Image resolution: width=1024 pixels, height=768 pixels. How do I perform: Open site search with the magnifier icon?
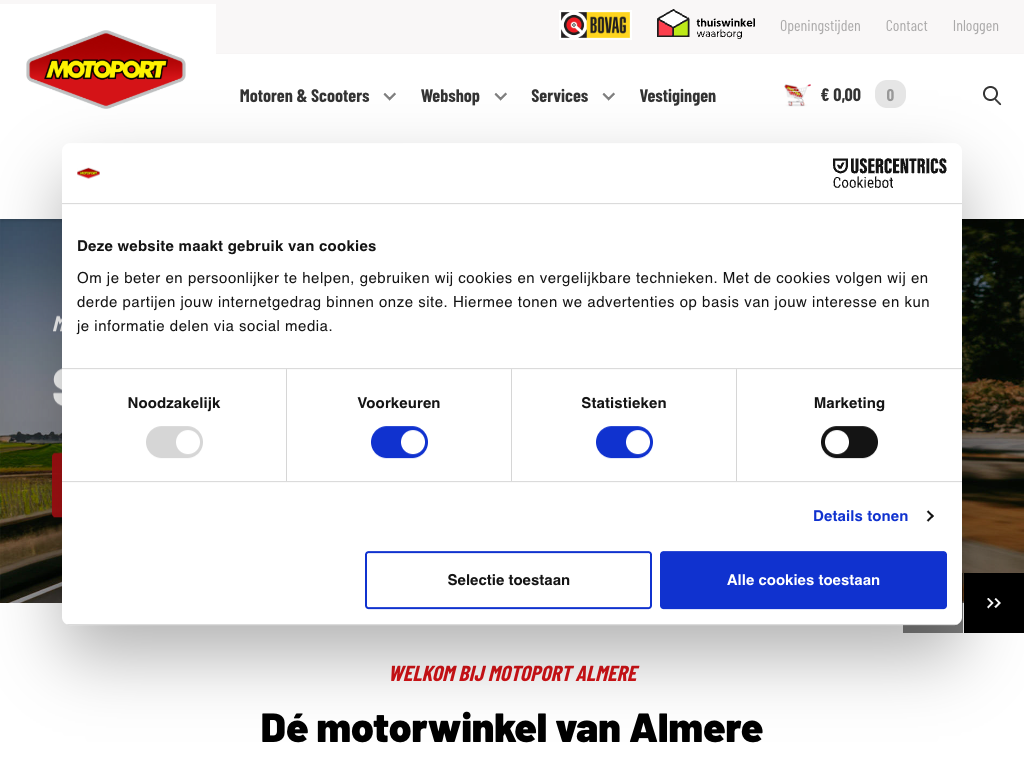(991, 95)
